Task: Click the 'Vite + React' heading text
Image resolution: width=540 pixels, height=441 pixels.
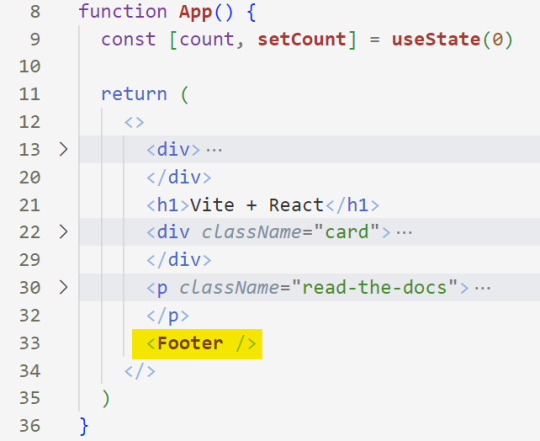Action: (256, 205)
